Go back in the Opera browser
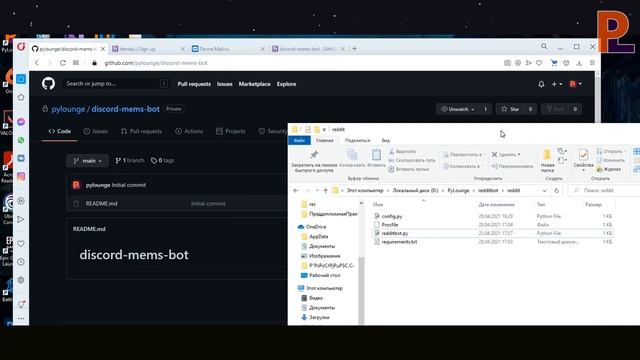 tap(37, 63)
